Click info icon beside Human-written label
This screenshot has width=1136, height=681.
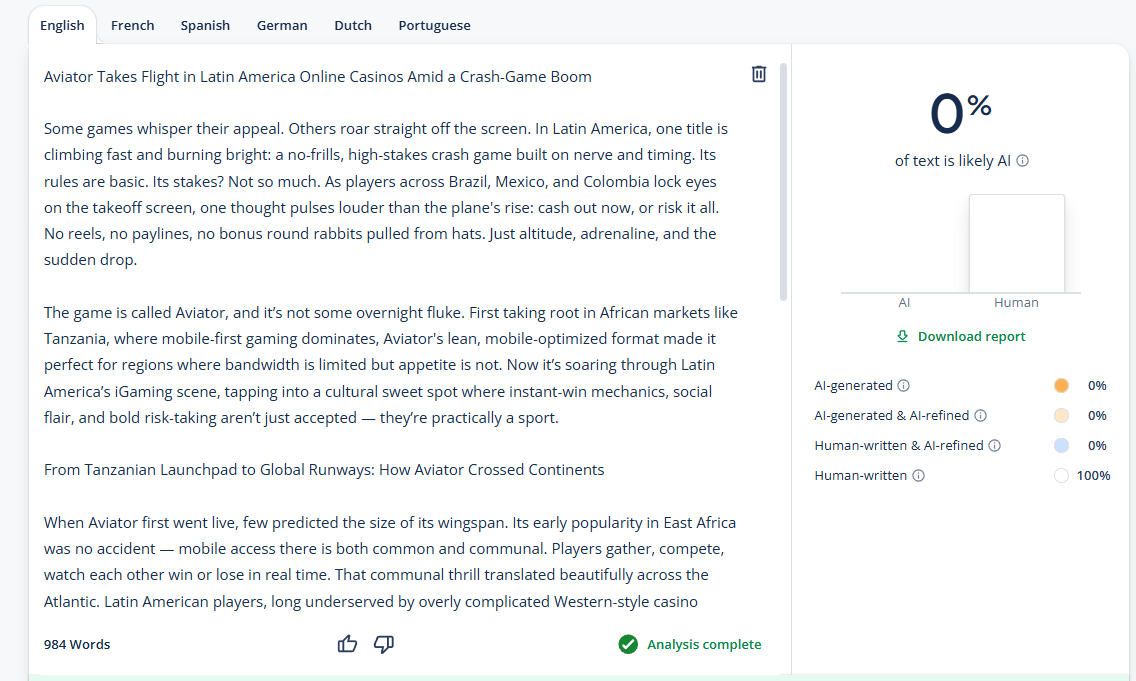pyautogui.click(x=918, y=476)
